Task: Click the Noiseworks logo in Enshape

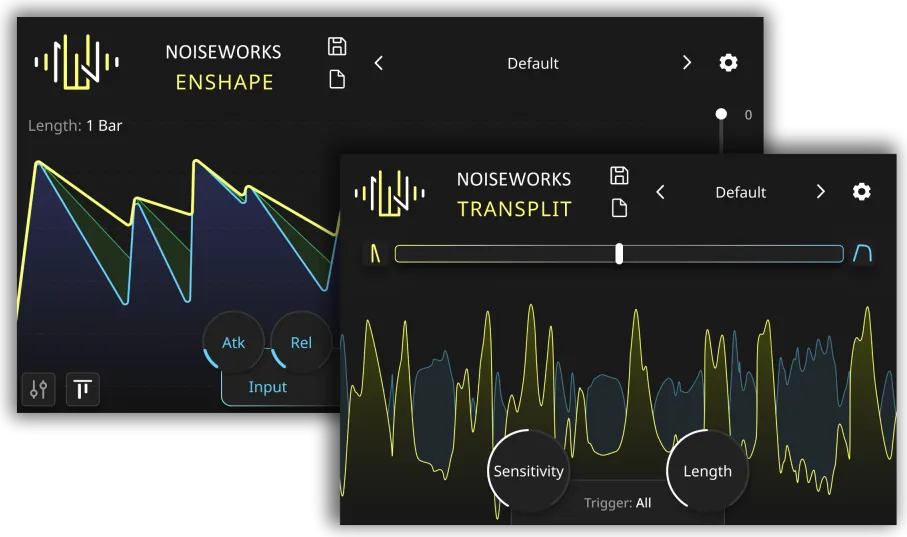Action: coord(76,62)
